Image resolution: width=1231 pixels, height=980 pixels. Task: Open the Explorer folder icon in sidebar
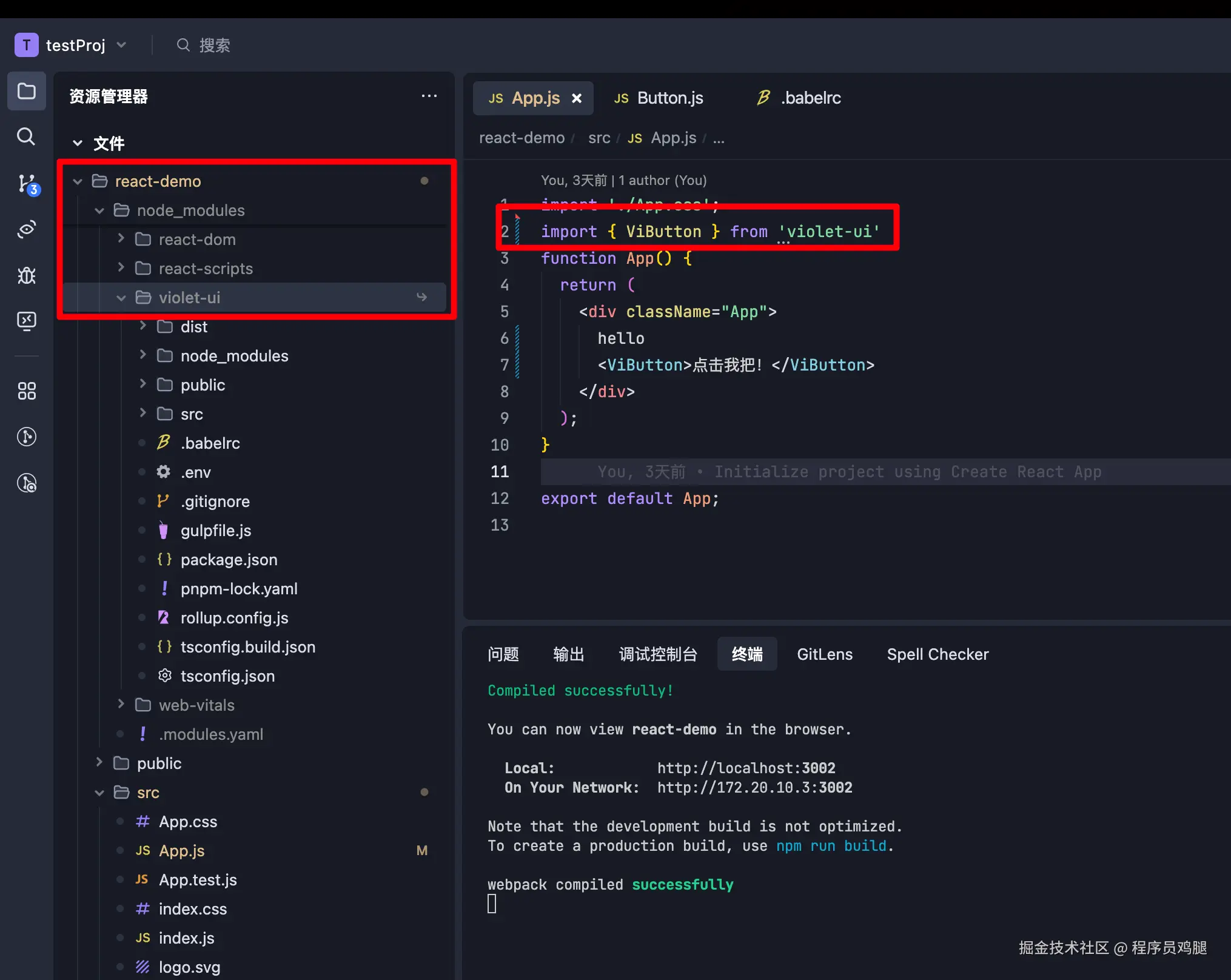[26, 91]
